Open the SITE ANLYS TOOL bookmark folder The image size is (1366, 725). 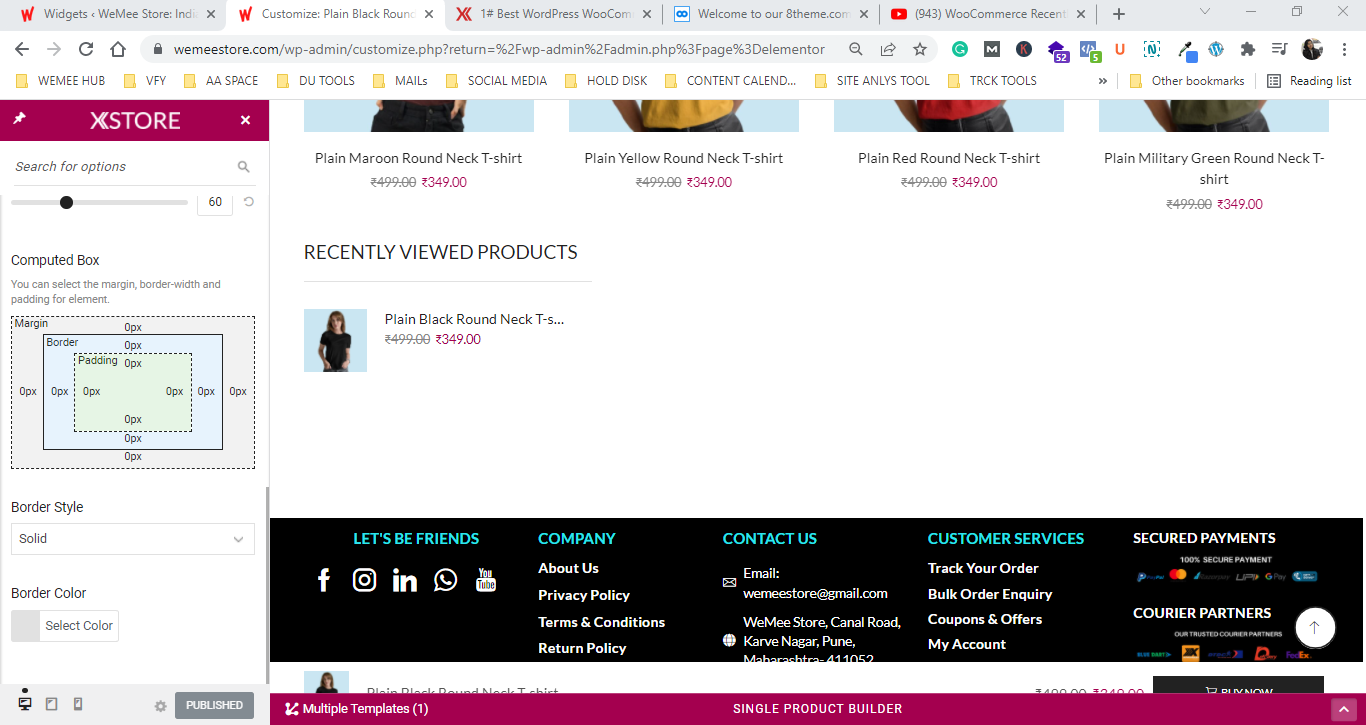[873, 81]
